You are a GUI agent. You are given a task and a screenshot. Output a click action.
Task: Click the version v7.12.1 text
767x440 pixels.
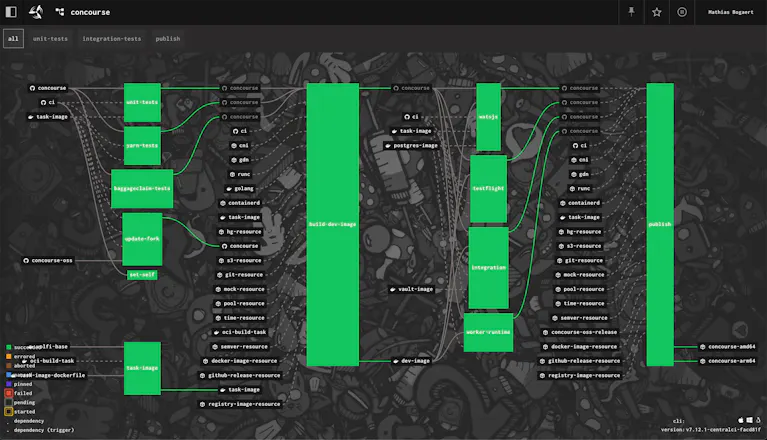coord(711,430)
